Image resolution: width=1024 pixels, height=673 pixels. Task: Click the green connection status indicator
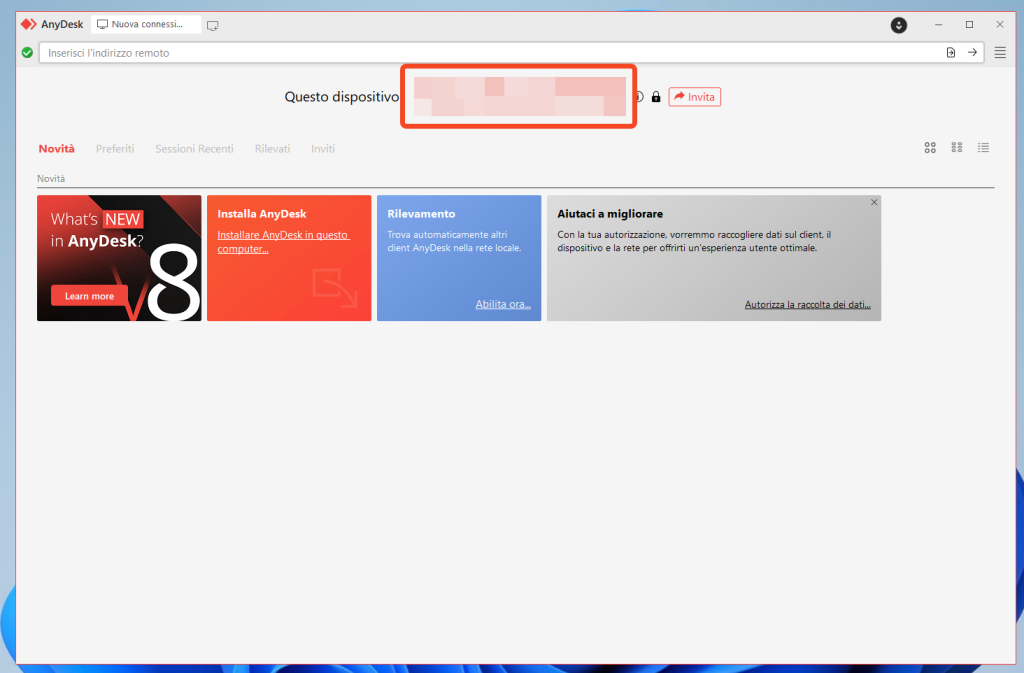click(x=27, y=52)
